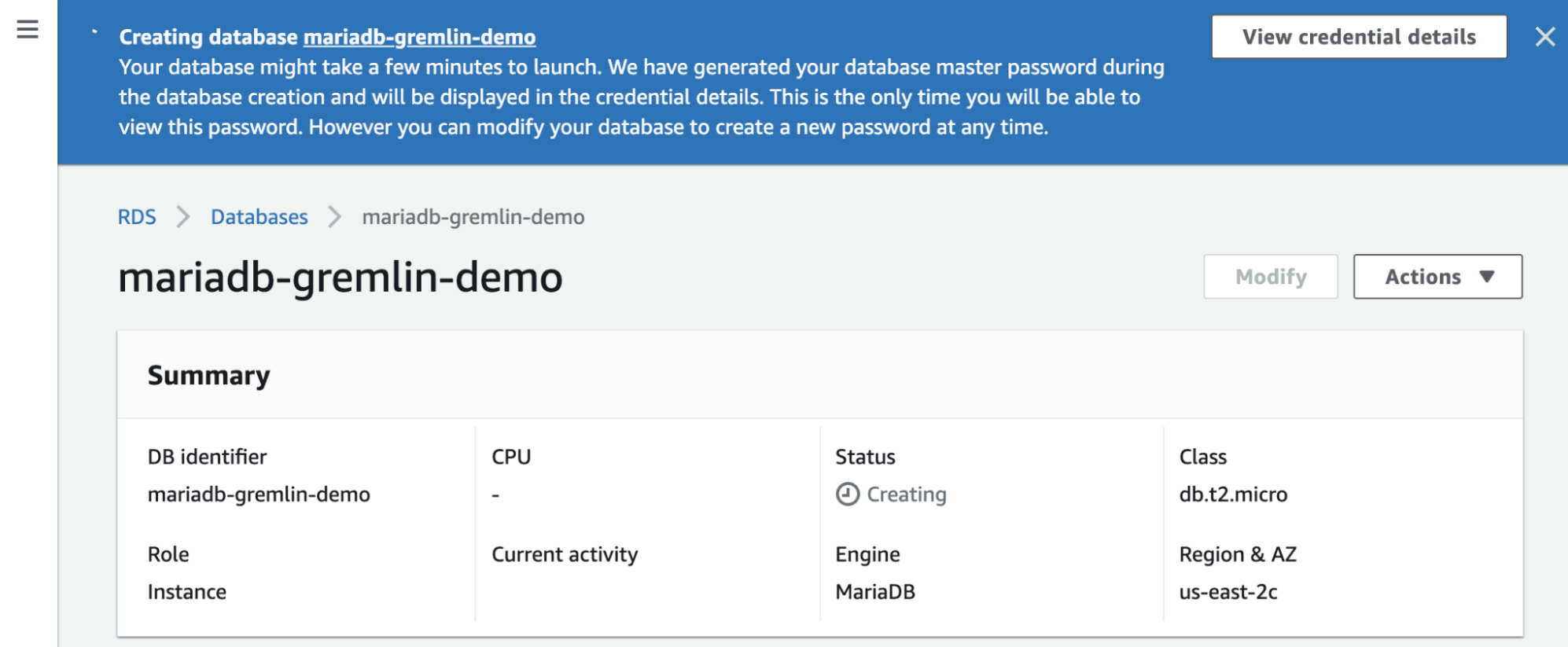
Task: Expand the Actions dropdown
Action: (1437, 277)
